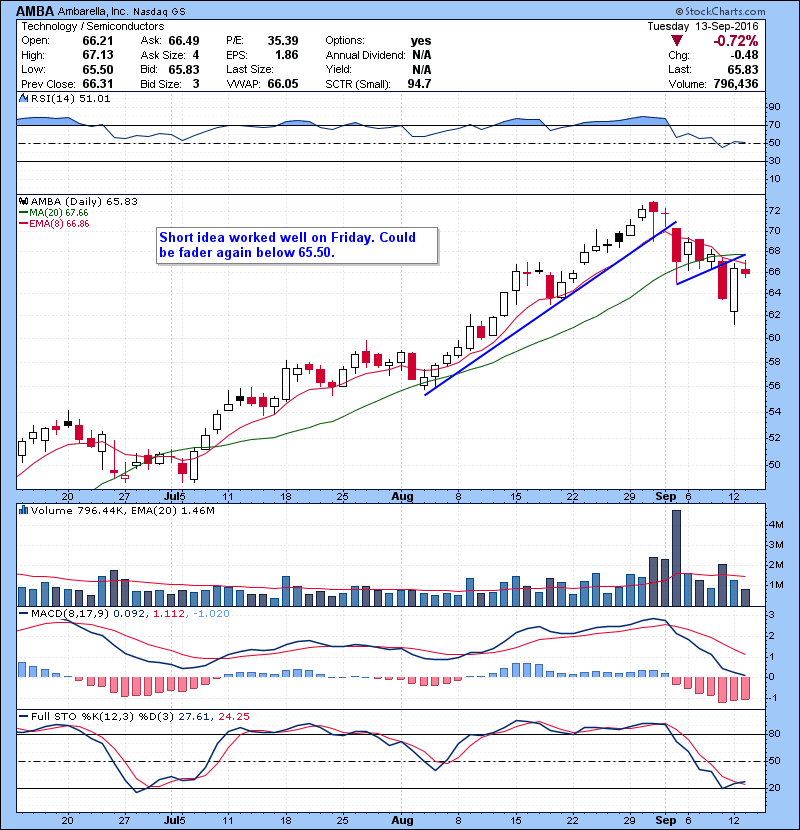Select the Chg value -0.48

(x=744, y=55)
